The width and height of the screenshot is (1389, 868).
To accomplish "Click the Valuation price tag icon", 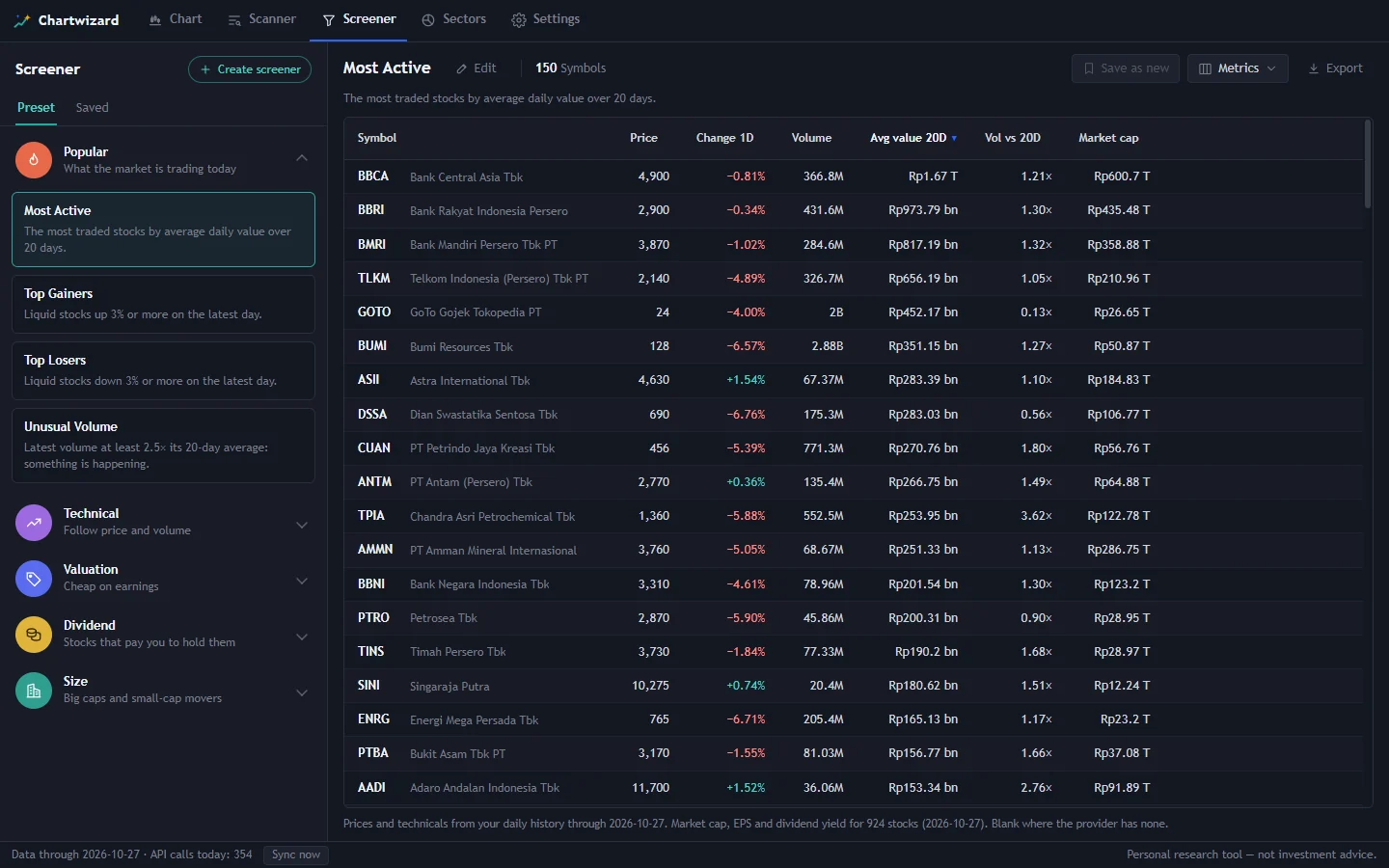I will (34, 578).
